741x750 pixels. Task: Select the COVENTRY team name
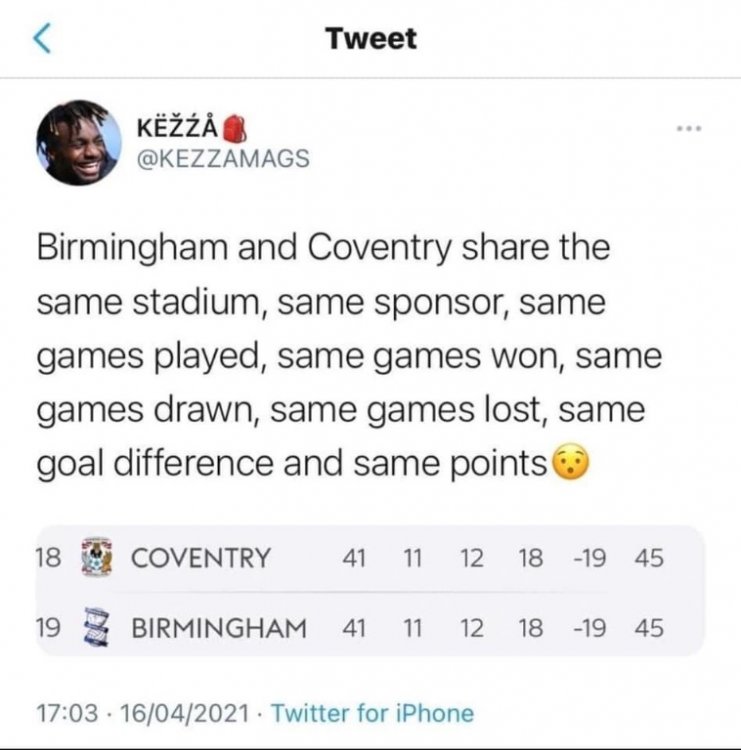tap(201, 558)
